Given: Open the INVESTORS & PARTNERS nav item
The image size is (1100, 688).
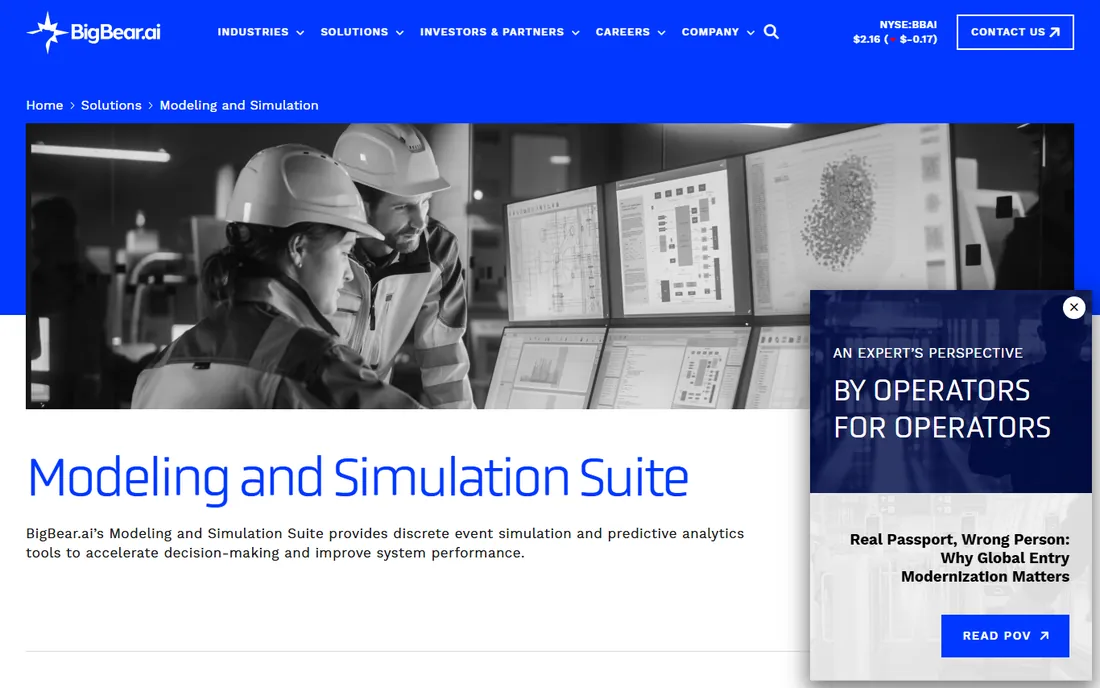Looking at the screenshot, I should click(492, 32).
